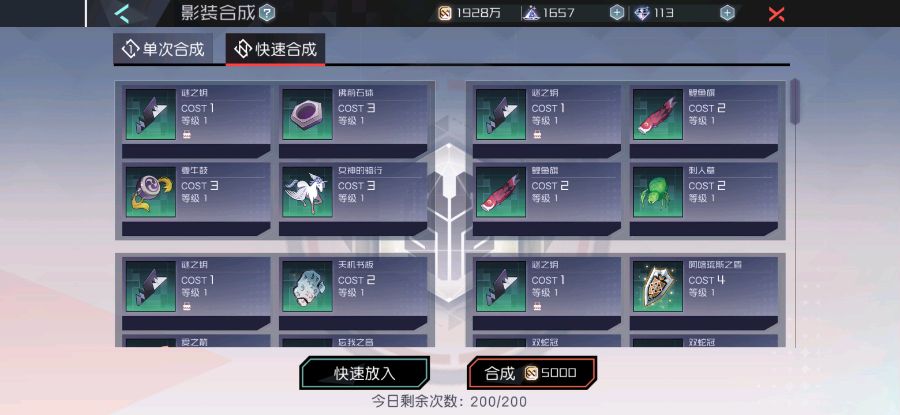The image size is (900, 415).
Task: Click the gold coin currency icon
Action: pyautogui.click(x=445, y=13)
